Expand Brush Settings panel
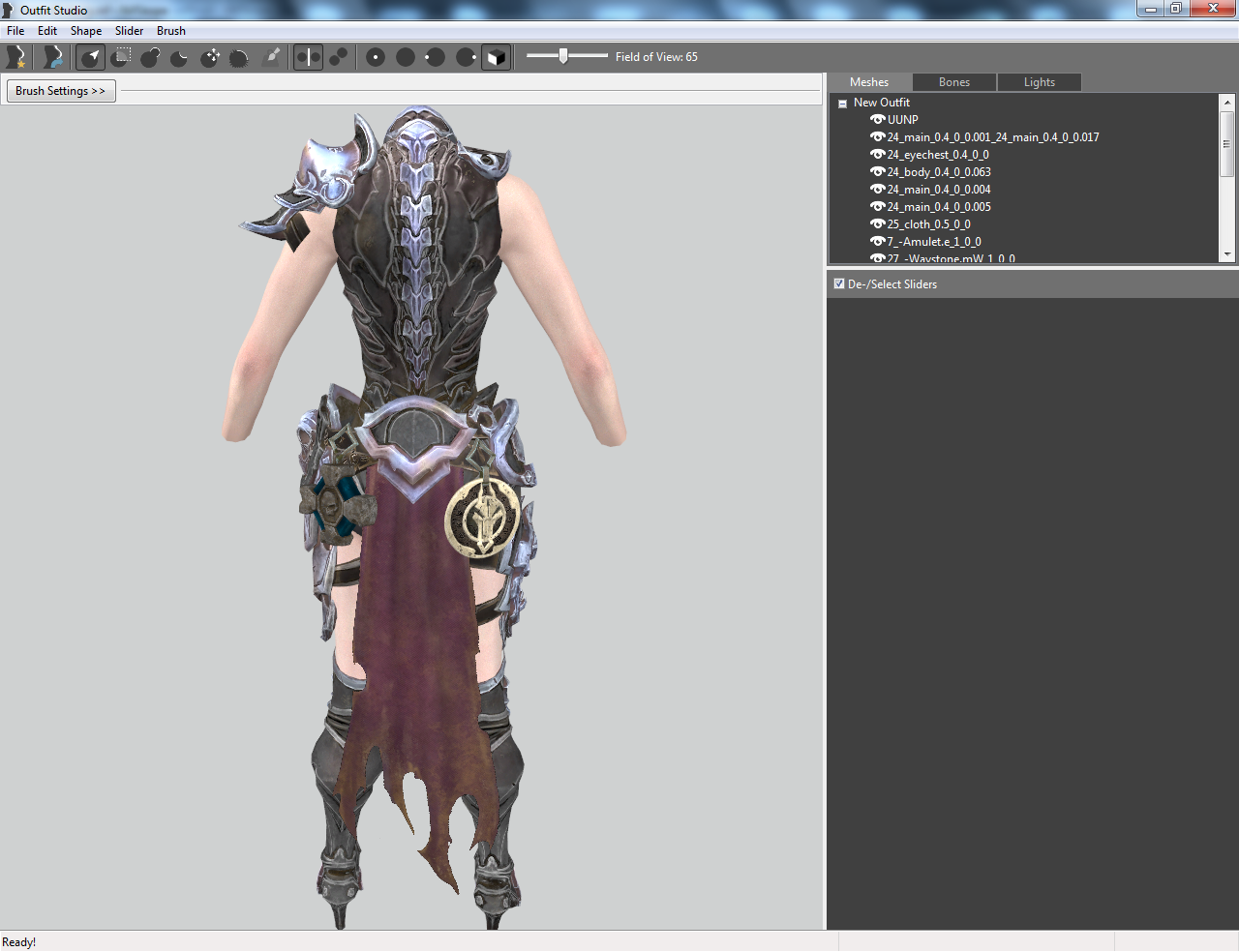Viewport: 1239px width, 952px height. pyautogui.click(x=61, y=91)
